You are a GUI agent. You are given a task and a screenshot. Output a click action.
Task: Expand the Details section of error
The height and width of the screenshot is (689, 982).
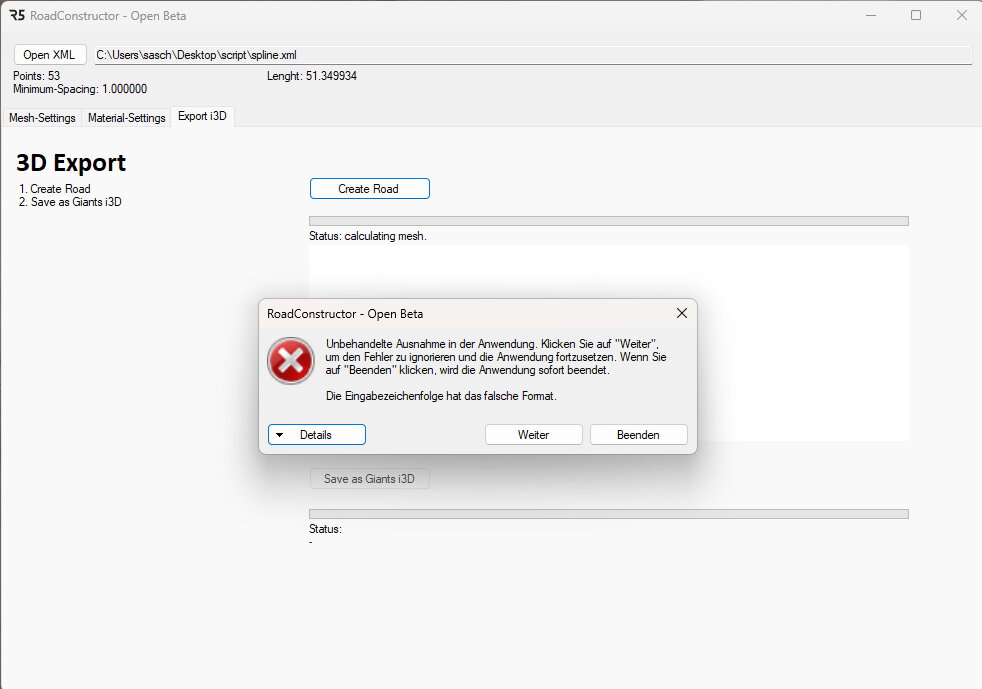tap(316, 435)
